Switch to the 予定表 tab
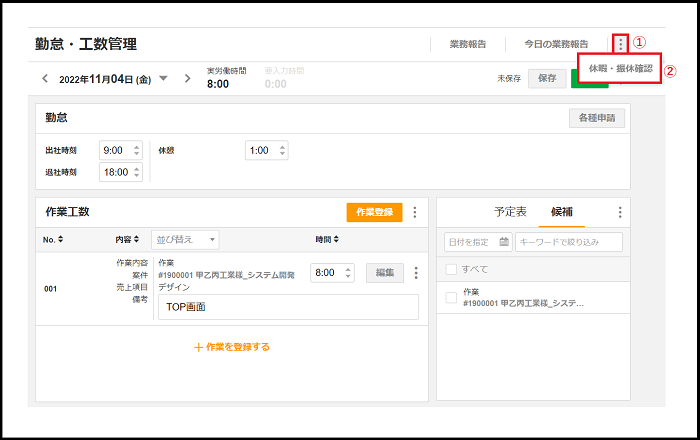700x440 pixels. point(510,212)
